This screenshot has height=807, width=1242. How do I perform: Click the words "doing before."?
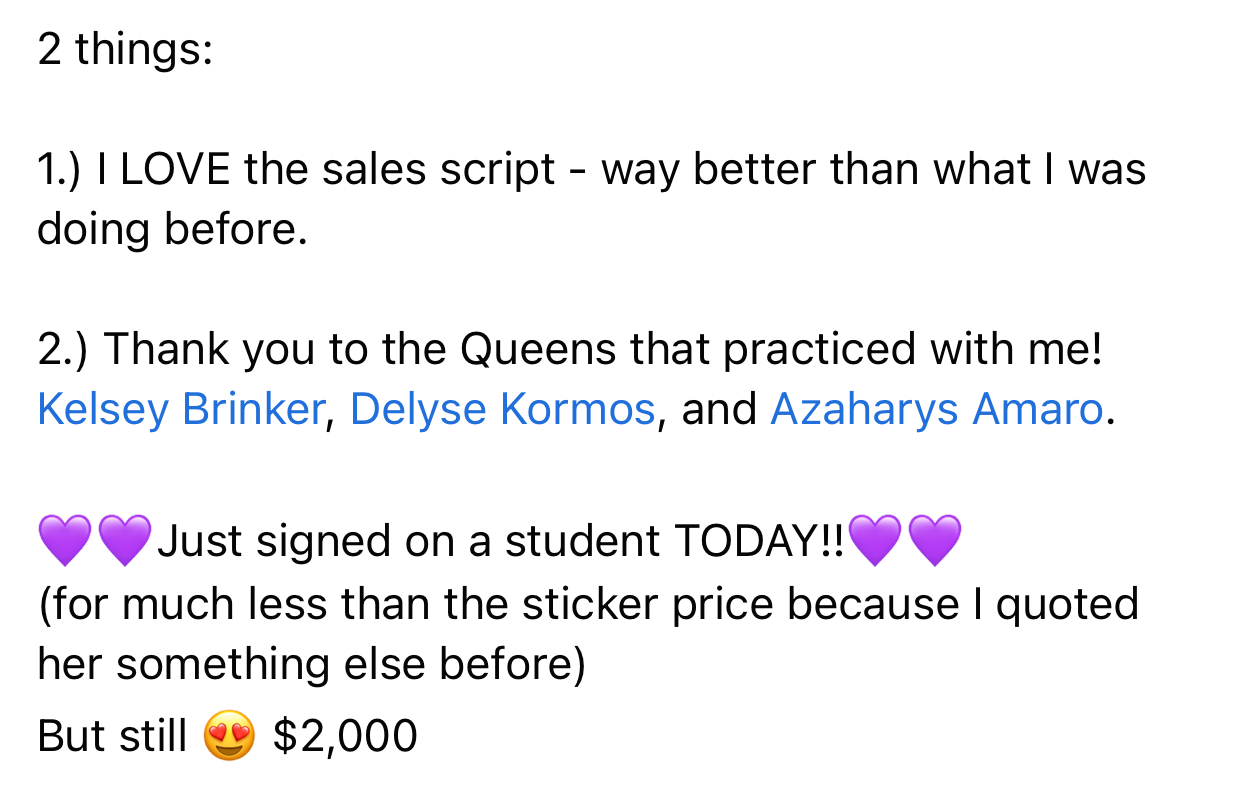[x=171, y=230]
